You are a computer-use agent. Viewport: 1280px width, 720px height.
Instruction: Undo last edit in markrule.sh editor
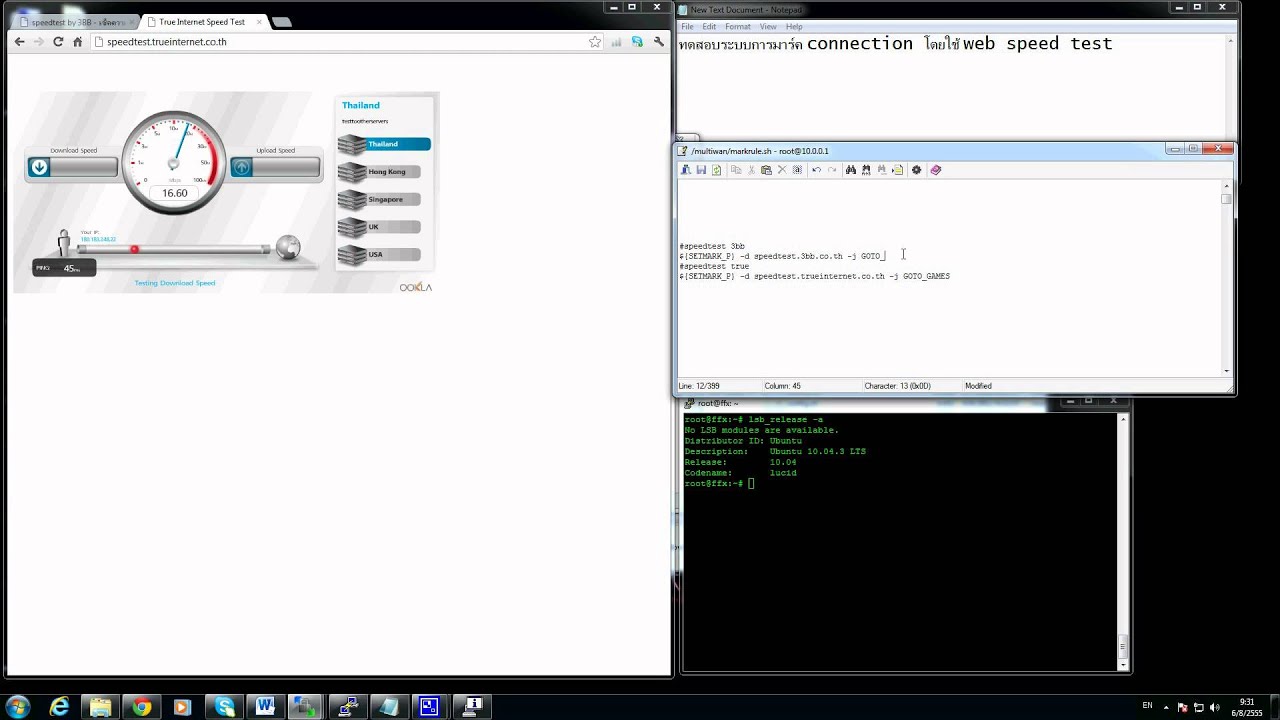click(x=816, y=170)
